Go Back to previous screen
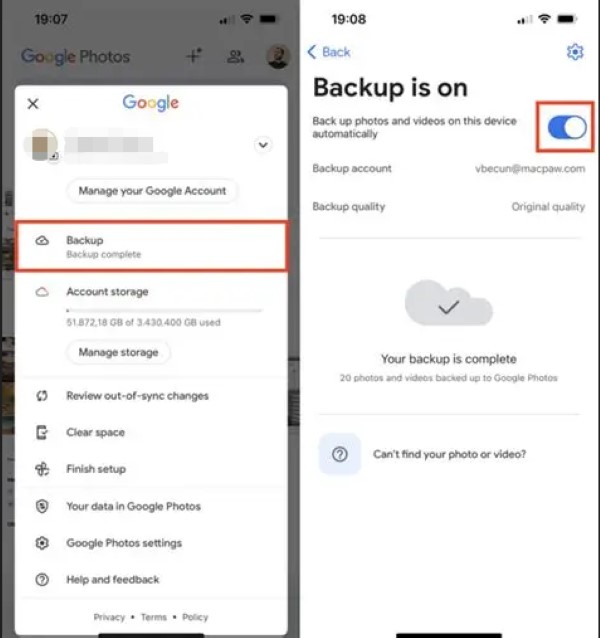 click(329, 52)
